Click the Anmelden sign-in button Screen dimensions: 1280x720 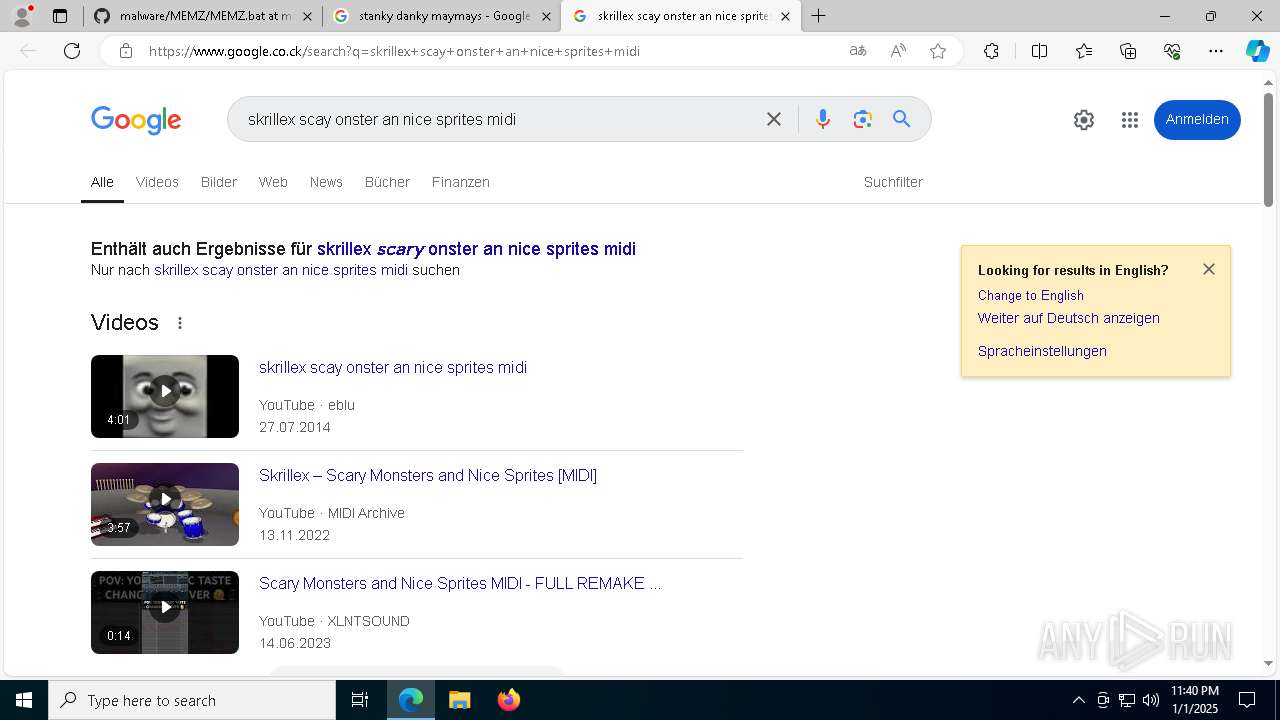1197,120
